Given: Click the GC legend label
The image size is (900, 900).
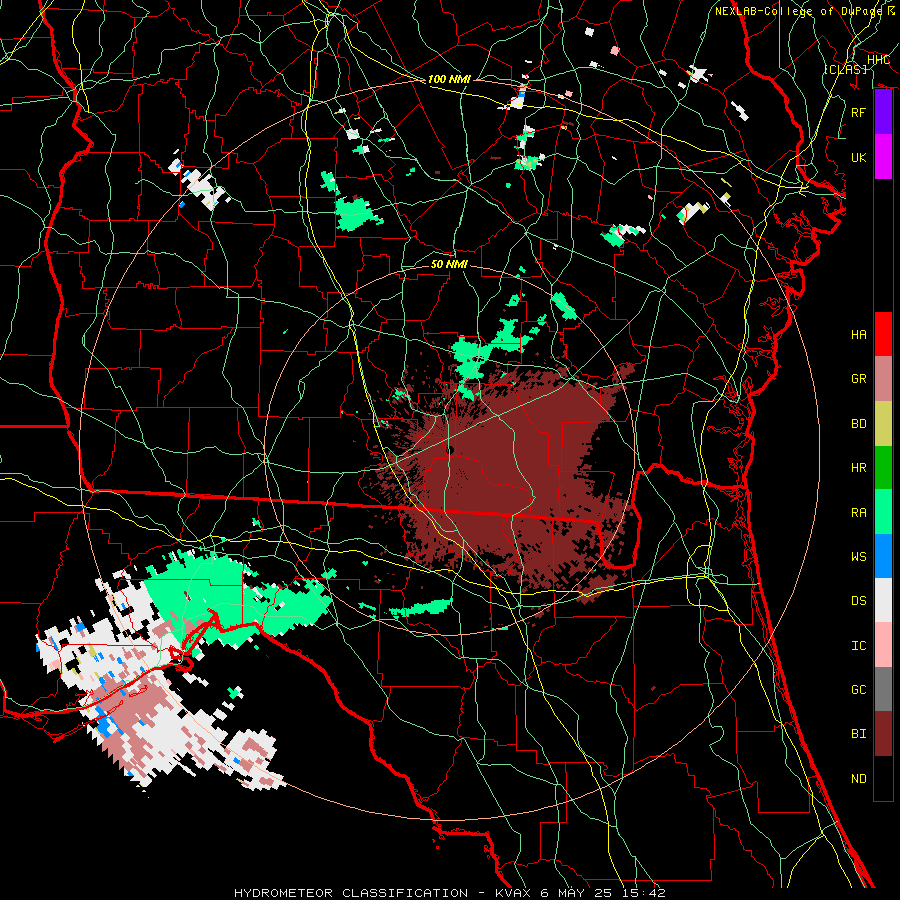Looking at the screenshot, I should pos(859,690).
